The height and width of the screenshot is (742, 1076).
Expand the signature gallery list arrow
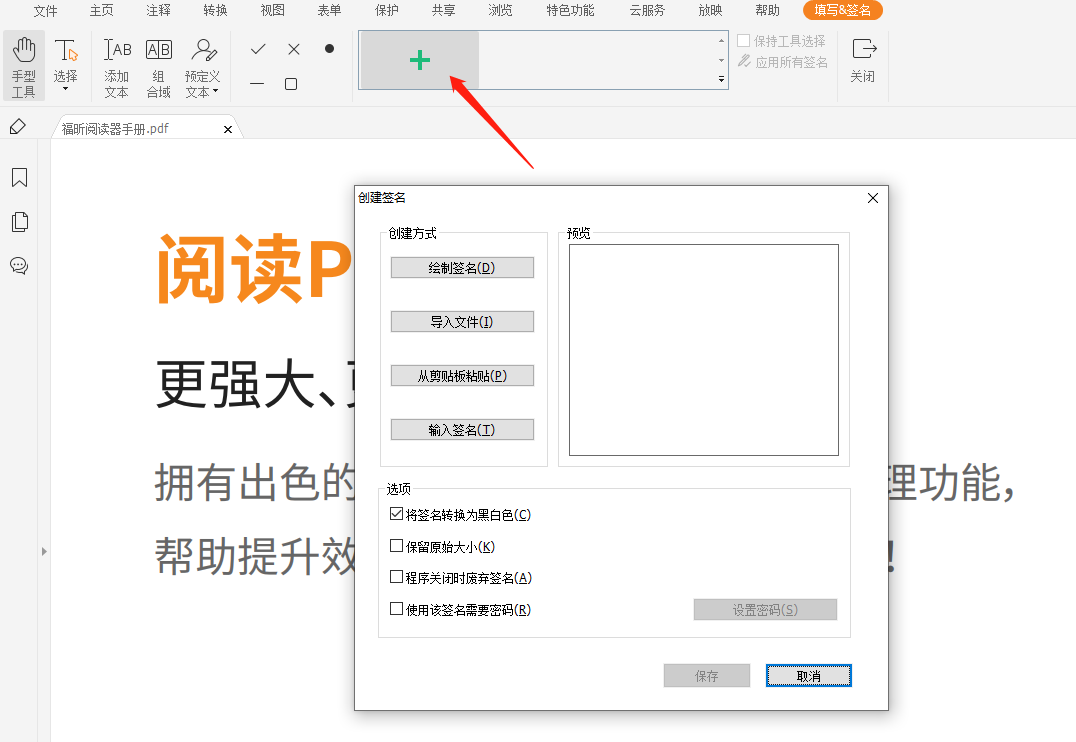point(721,78)
